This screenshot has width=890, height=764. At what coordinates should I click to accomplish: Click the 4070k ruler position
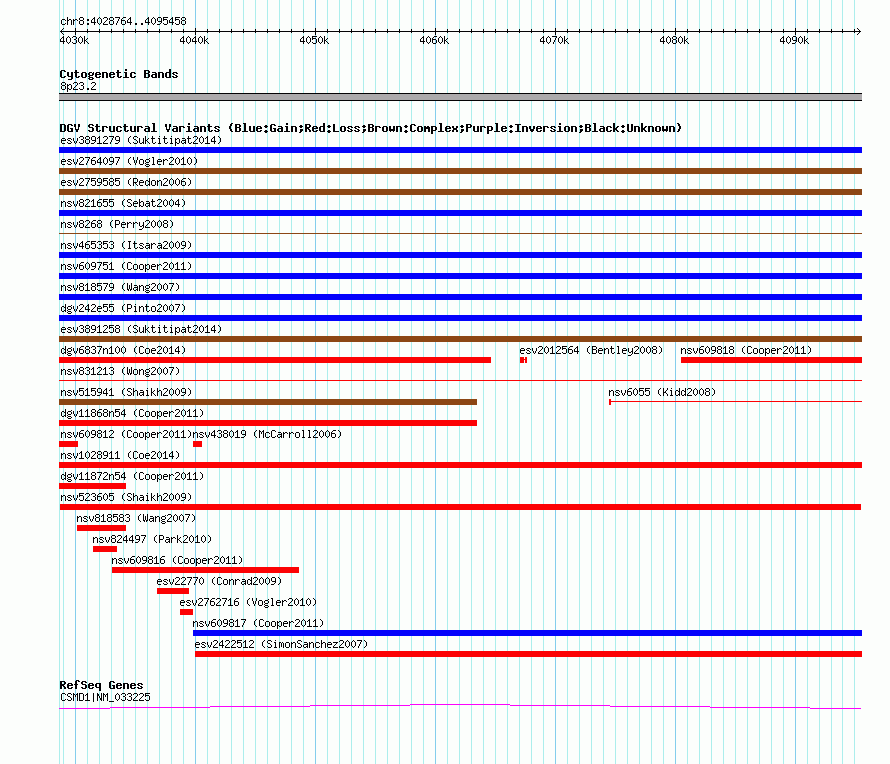[x=554, y=40]
